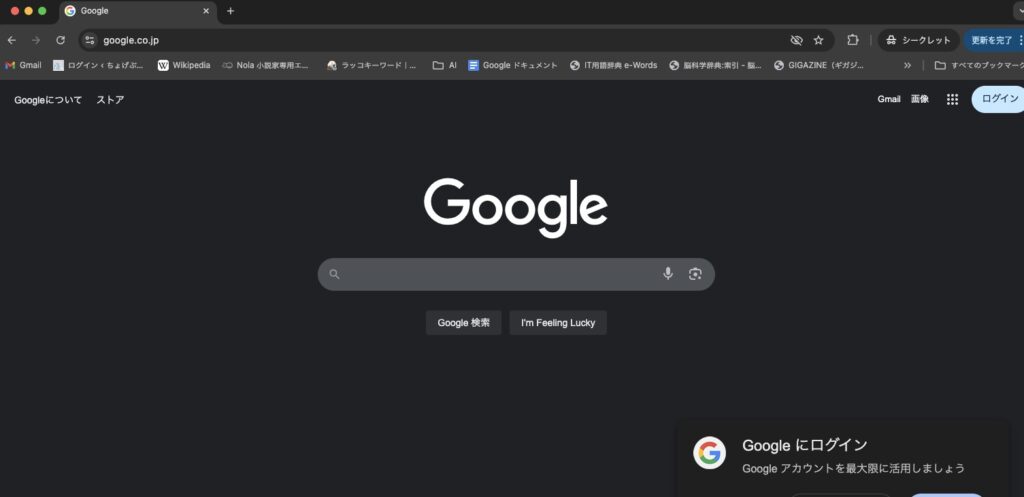Viewport: 1024px width, 497px height.
Task: Click the 更新を完了 update button
Action: pos(994,40)
